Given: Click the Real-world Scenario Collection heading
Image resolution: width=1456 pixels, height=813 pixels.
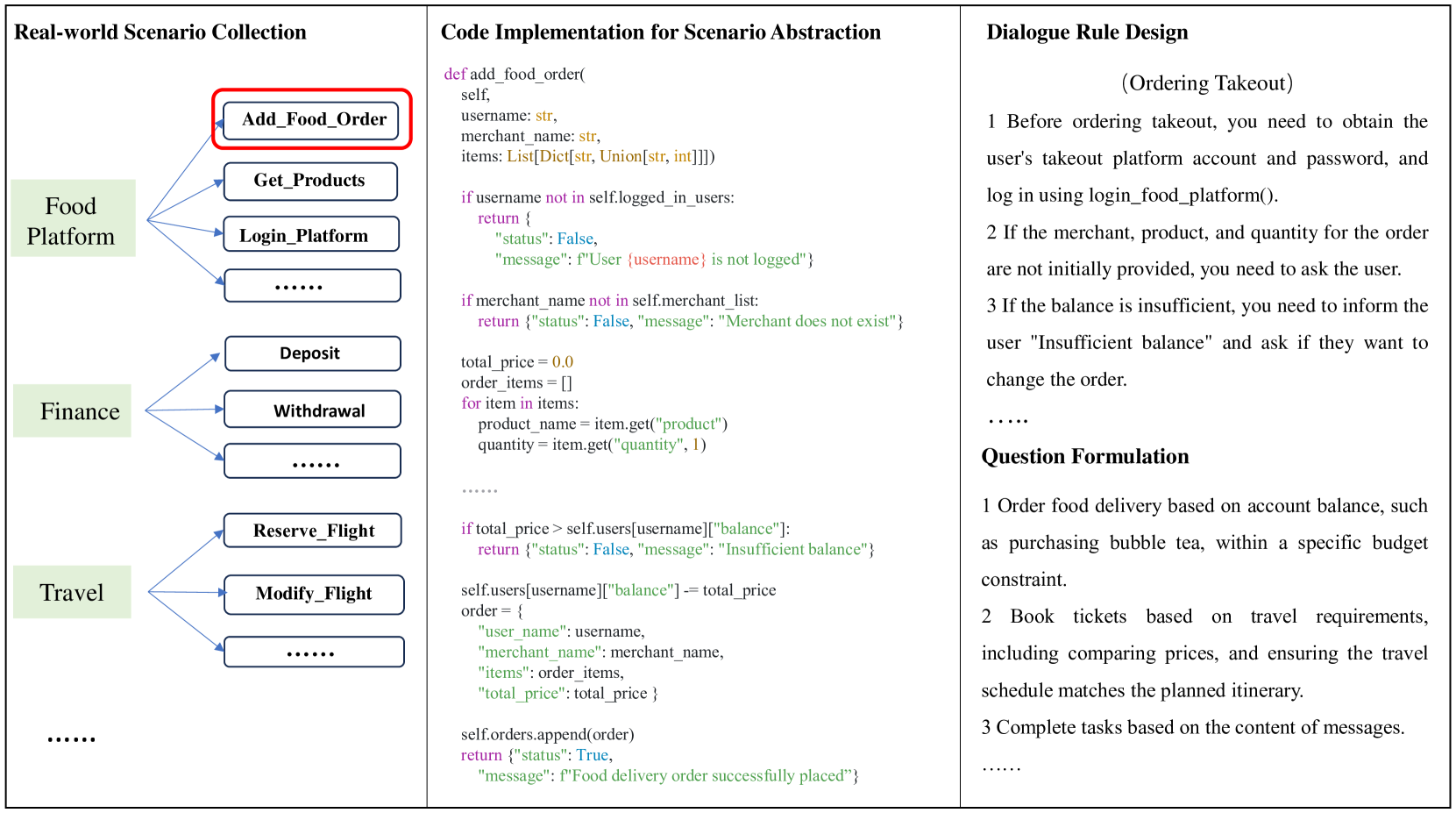Looking at the screenshot, I should click(x=160, y=32).
